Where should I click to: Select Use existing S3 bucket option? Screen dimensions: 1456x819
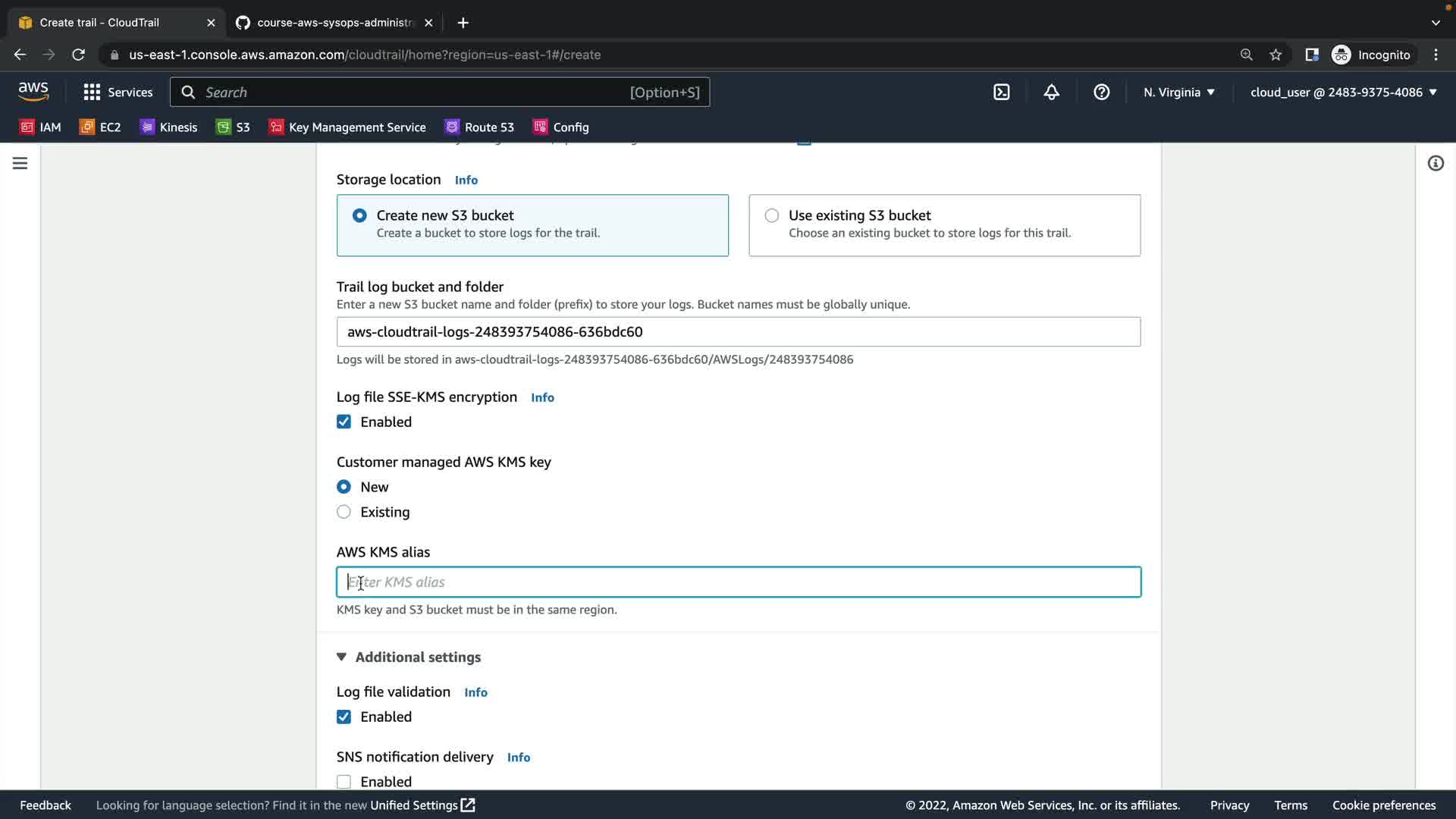click(772, 215)
